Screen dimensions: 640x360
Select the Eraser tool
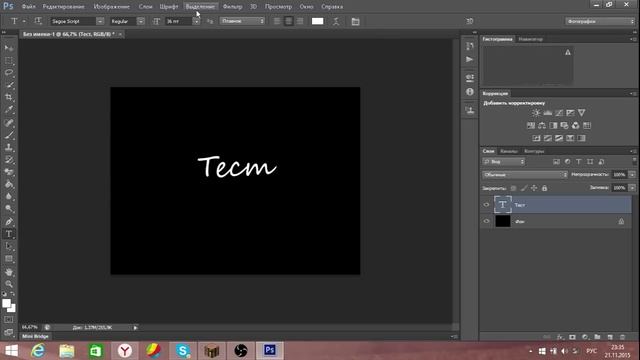point(9,172)
